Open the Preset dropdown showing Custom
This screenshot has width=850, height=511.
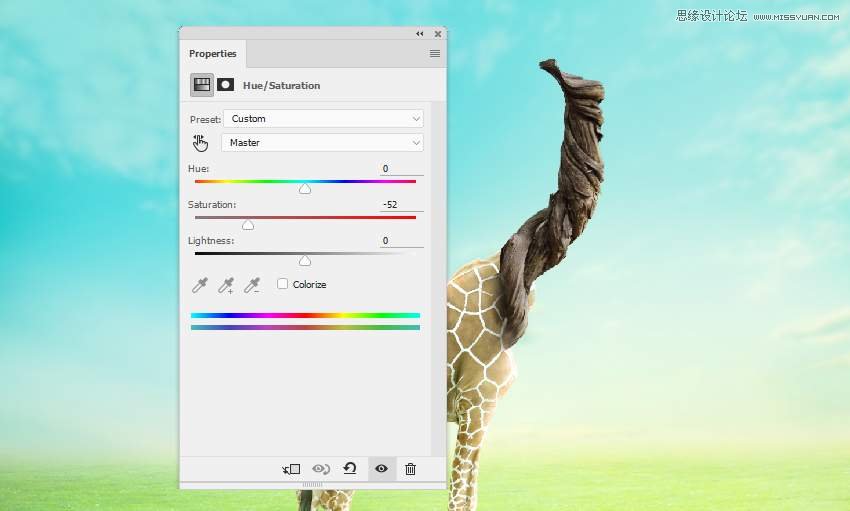pos(323,119)
